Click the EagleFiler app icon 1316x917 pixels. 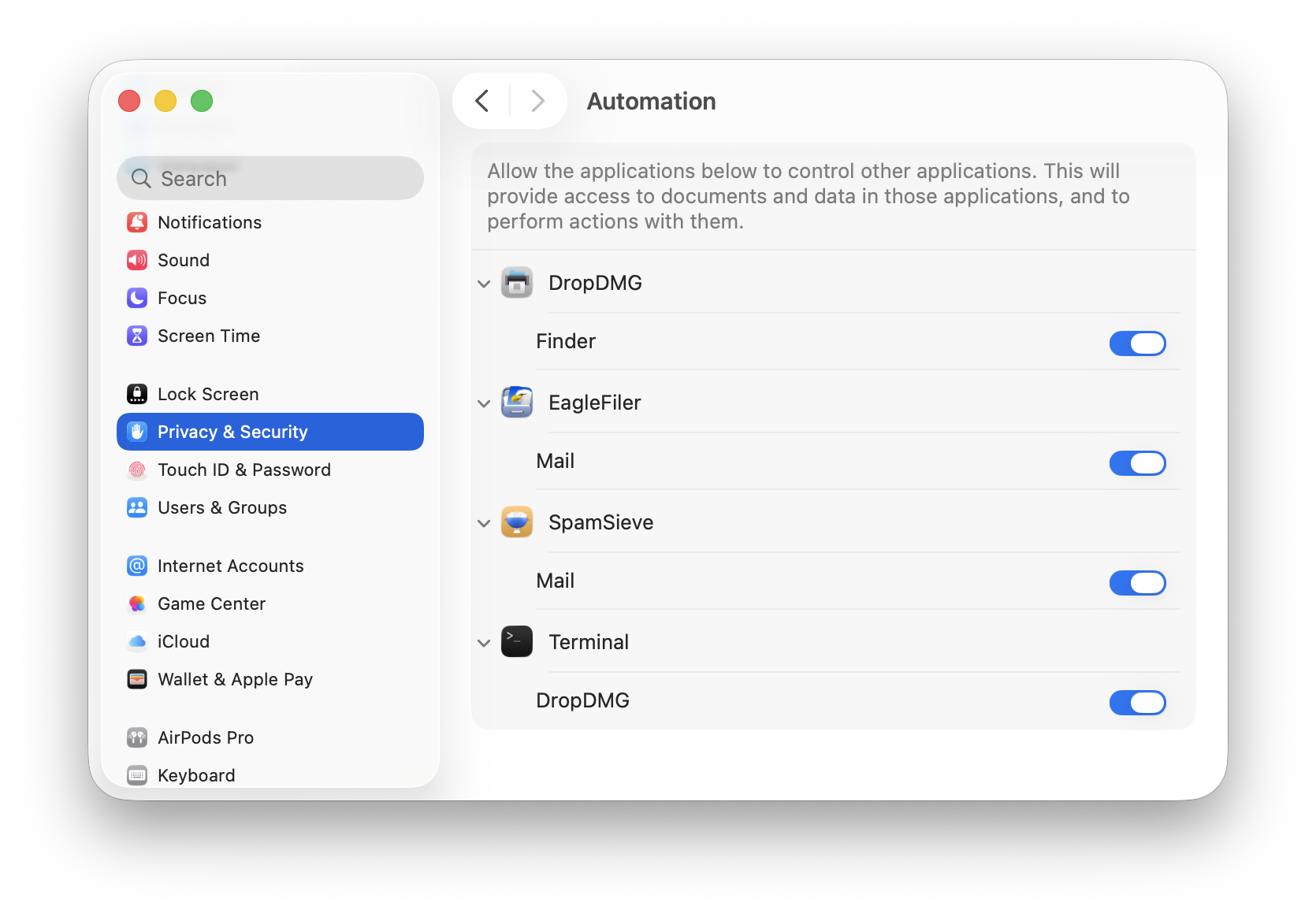[517, 402]
